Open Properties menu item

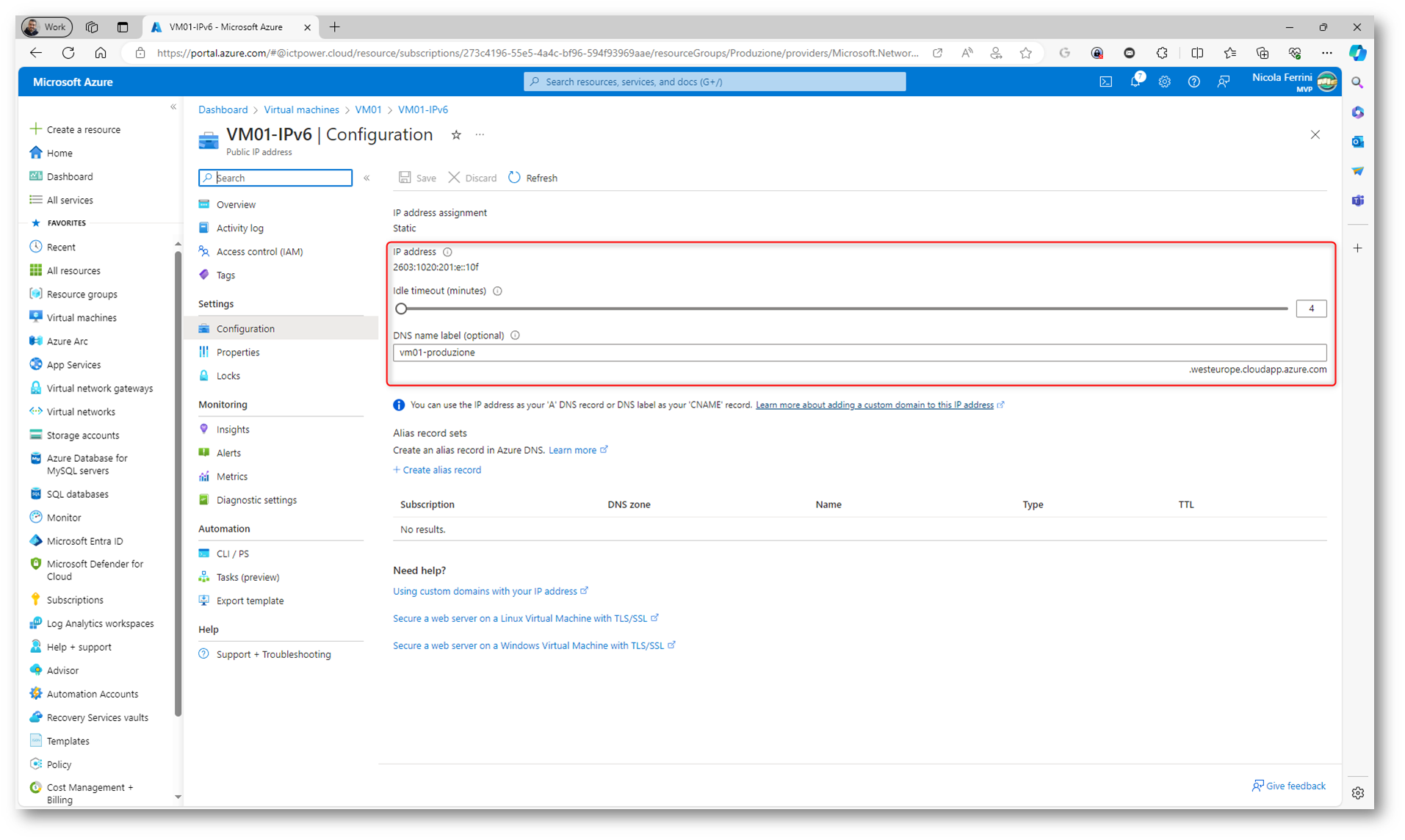[238, 352]
